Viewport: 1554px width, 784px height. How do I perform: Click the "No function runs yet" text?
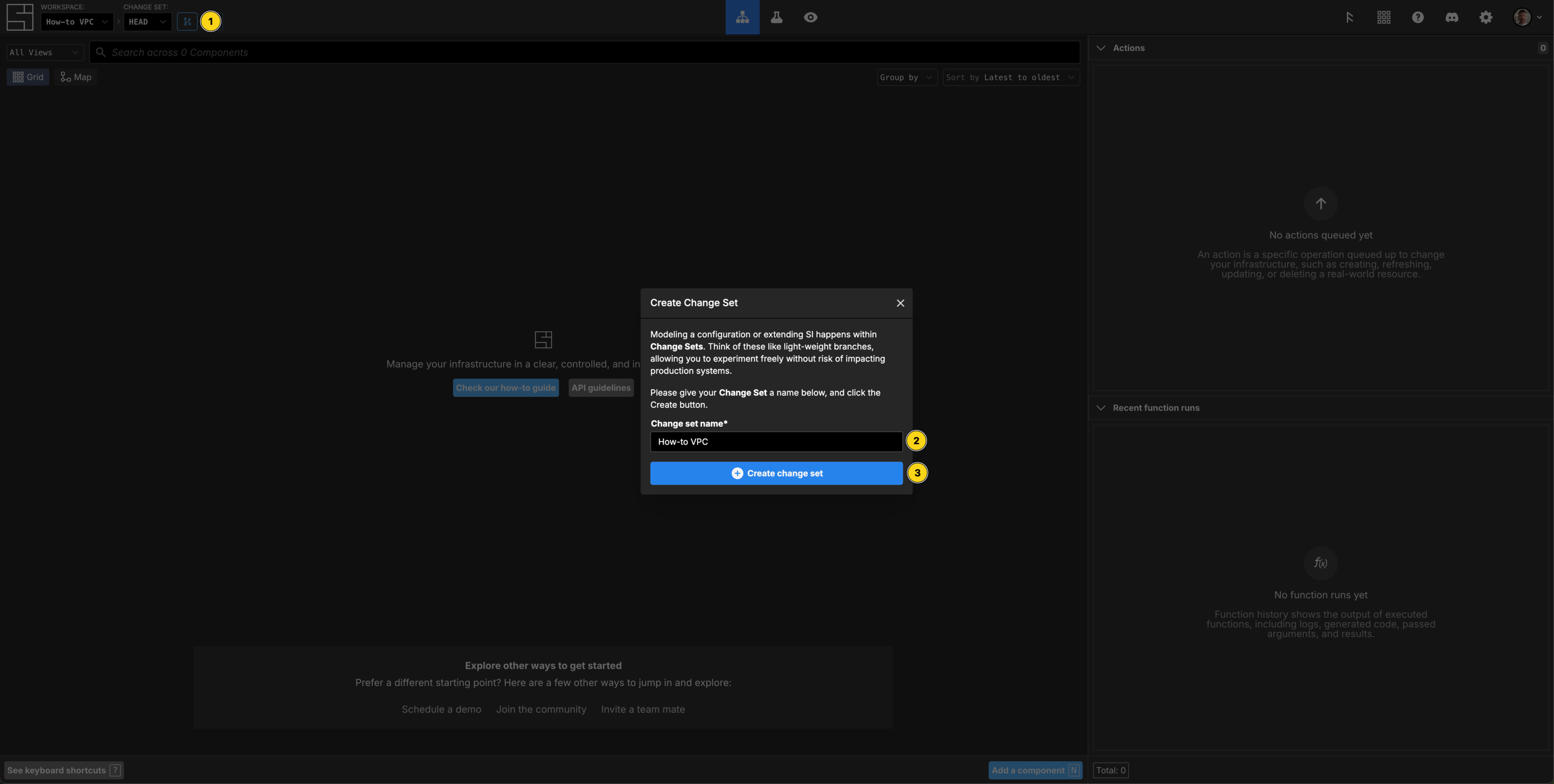[x=1321, y=595]
